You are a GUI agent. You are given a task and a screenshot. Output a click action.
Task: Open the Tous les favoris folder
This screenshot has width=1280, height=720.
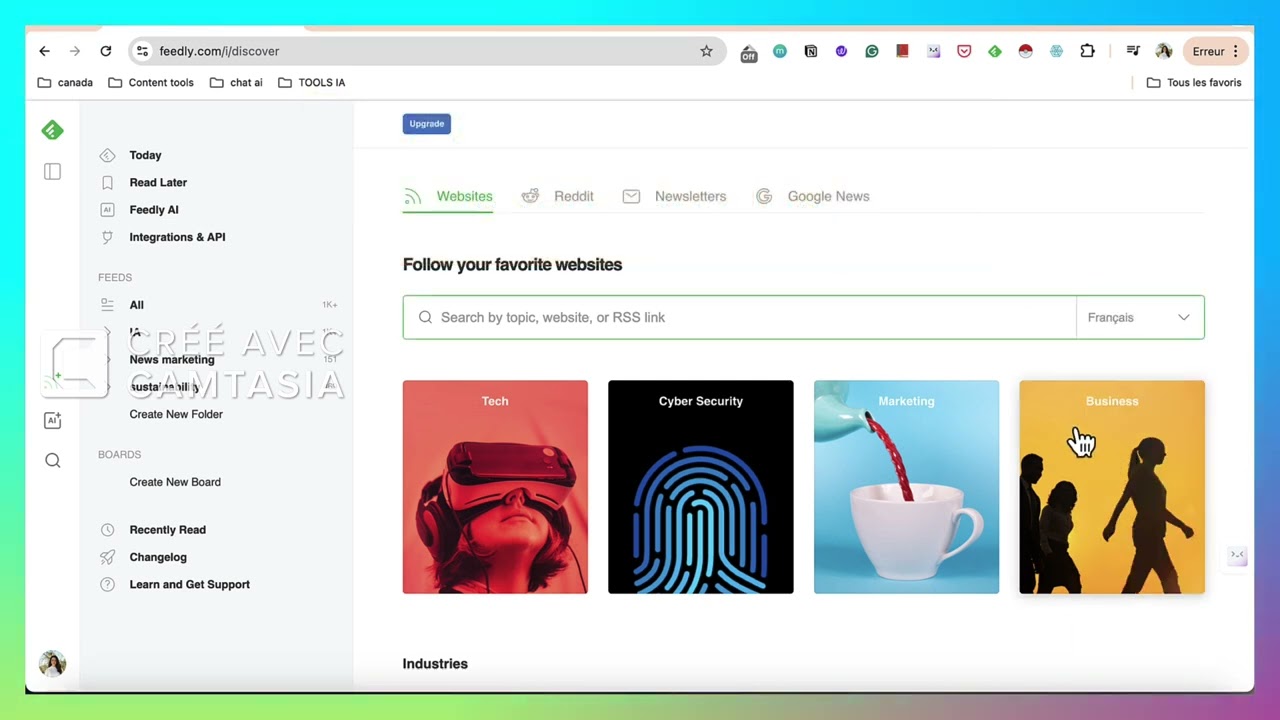[1194, 82]
